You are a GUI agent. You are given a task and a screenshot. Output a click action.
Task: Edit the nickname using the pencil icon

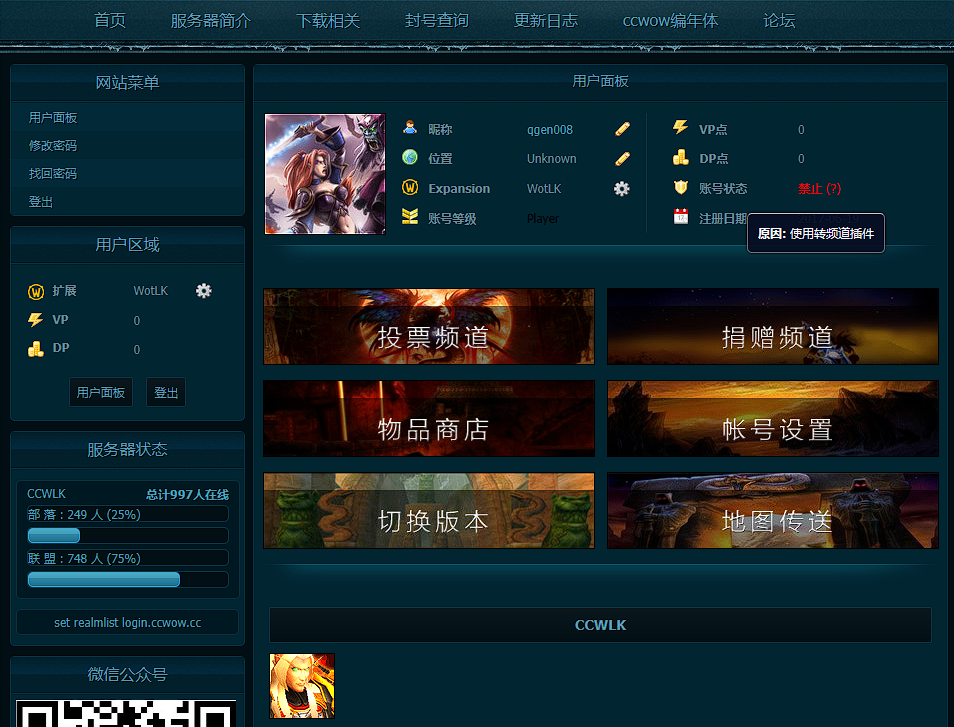point(621,128)
